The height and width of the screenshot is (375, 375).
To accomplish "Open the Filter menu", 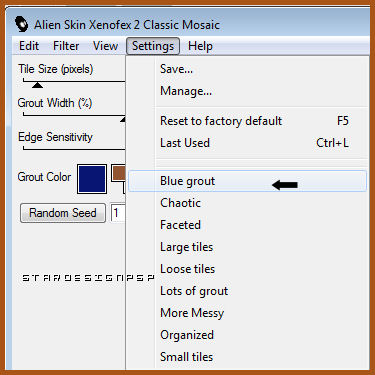I will click(66, 46).
